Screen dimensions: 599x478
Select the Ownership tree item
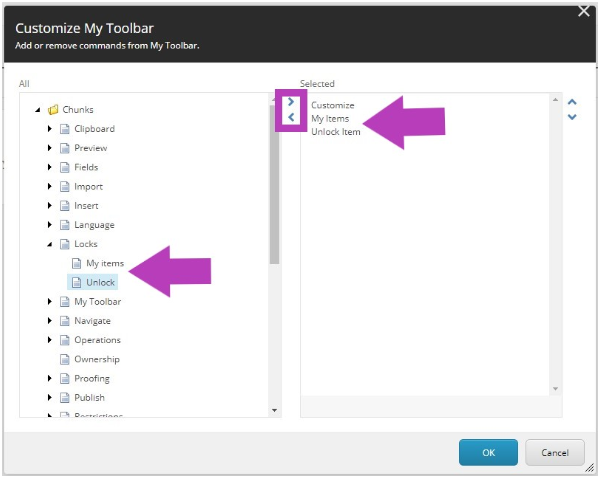(x=97, y=359)
